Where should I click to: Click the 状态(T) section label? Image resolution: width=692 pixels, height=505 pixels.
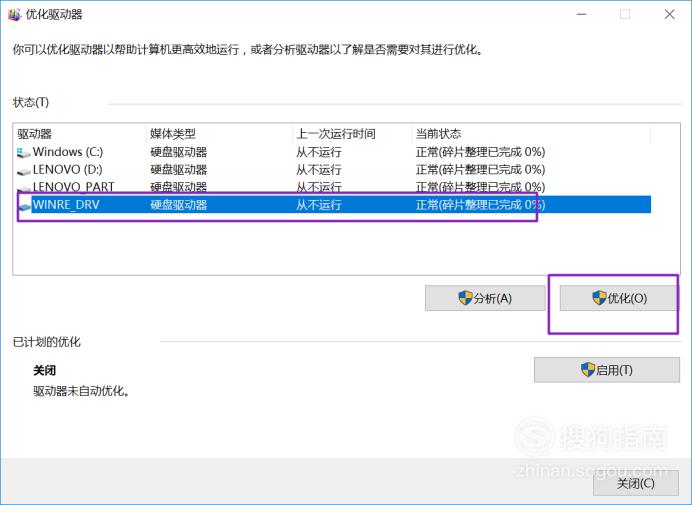31,102
